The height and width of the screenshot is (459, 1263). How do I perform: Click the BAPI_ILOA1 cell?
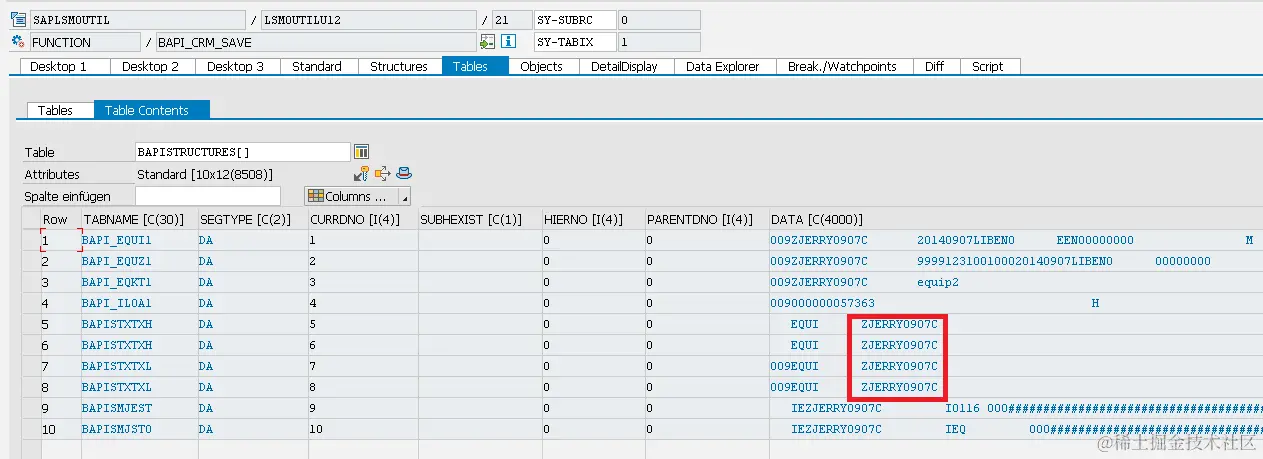pyautogui.click(x=137, y=303)
